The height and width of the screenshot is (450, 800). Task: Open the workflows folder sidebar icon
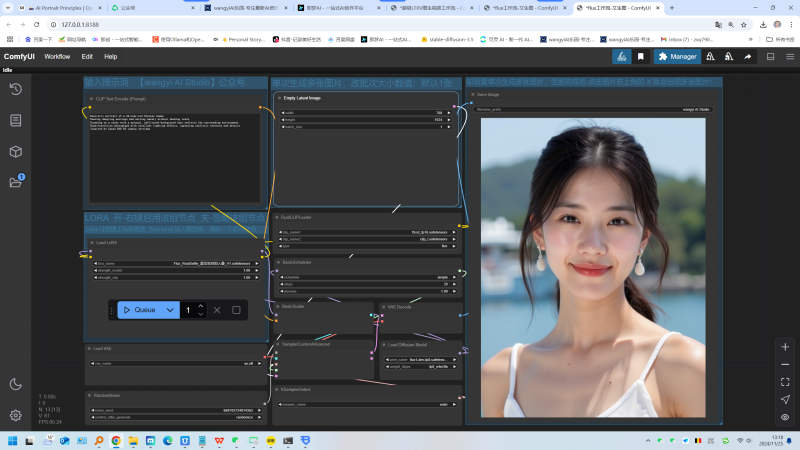pos(16,182)
